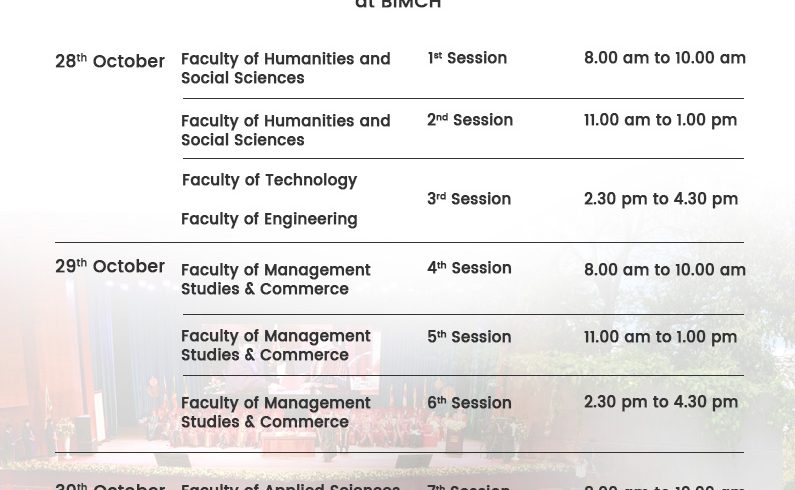Click the 28th October date label
The height and width of the screenshot is (490, 795).
pyautogui.click(x=110, y=62)
